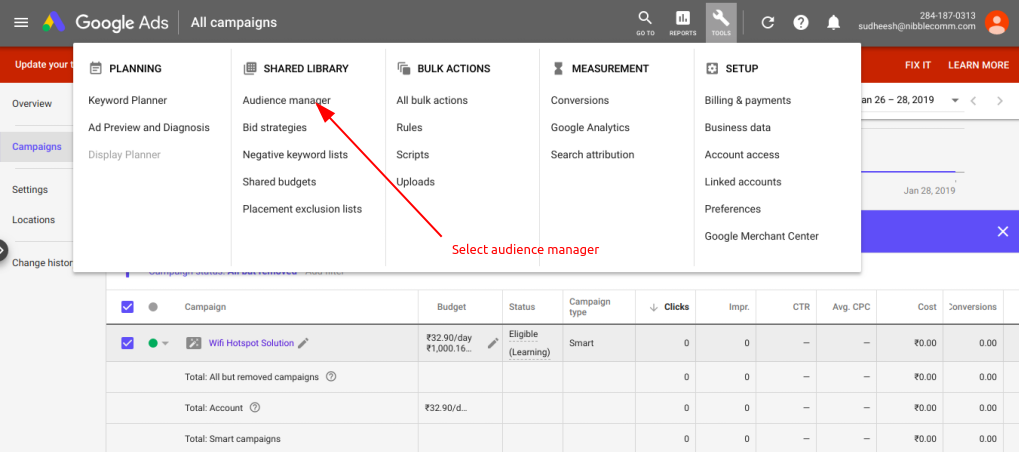Click the Setup section icon

[712, 68]
